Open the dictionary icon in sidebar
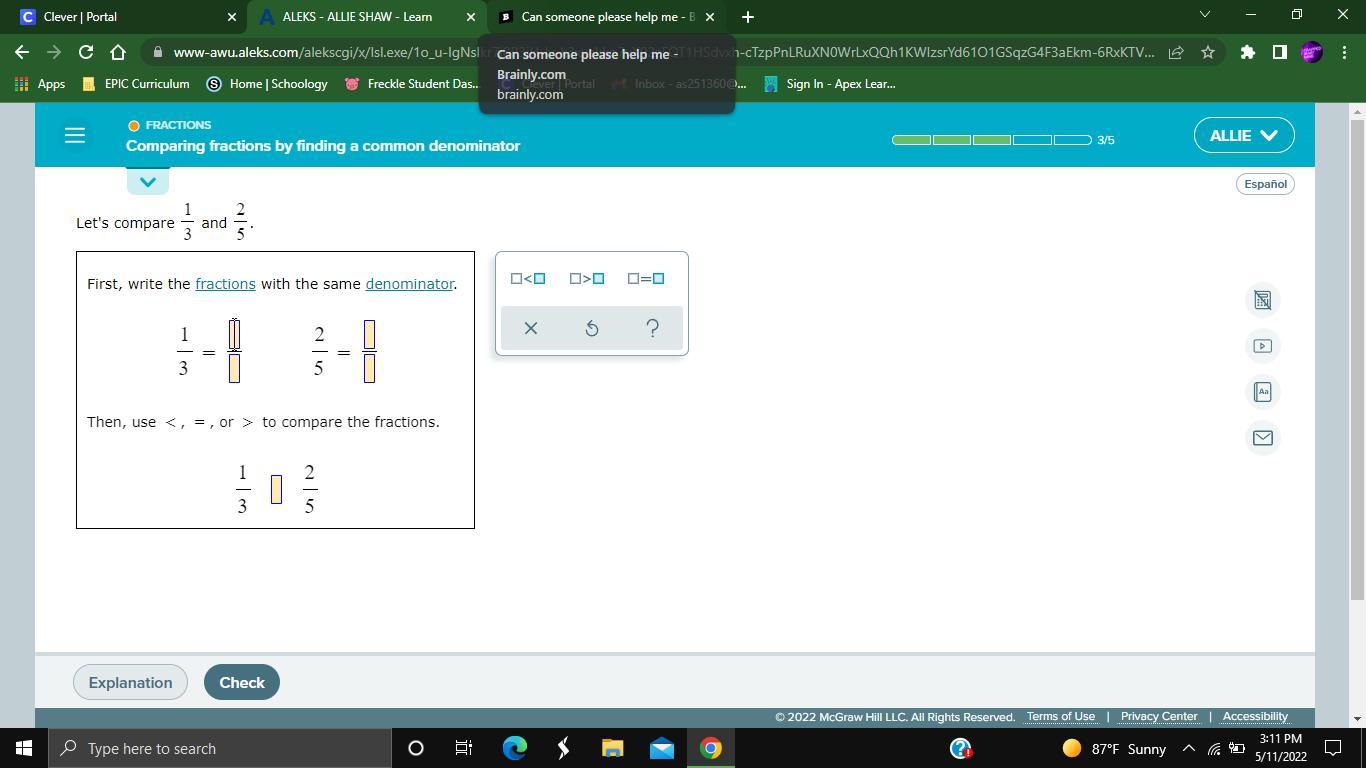The height and width of the screenshot is (768, 1366). pos(1262,392)
